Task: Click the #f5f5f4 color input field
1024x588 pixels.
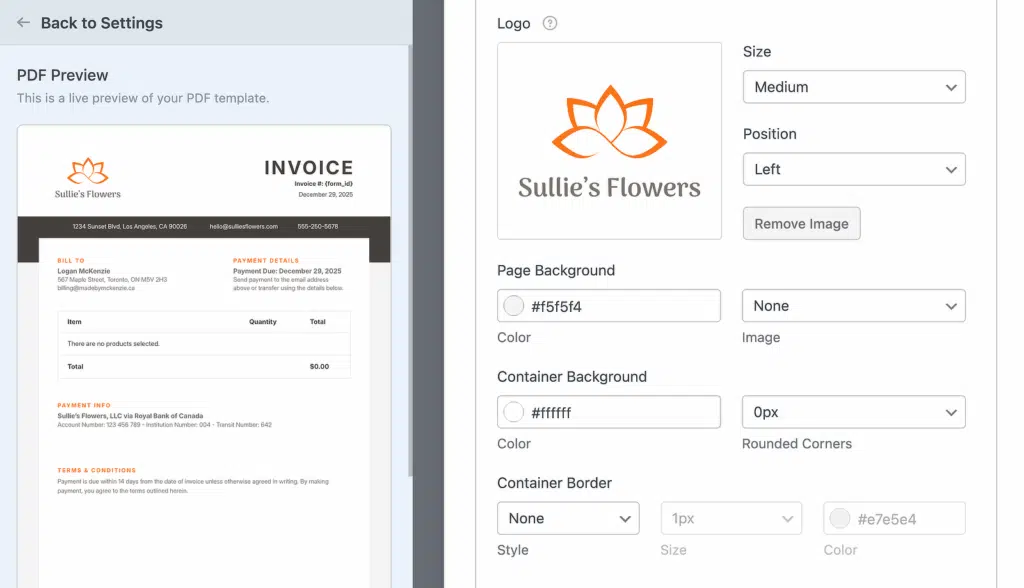Action: coord(609,306)
